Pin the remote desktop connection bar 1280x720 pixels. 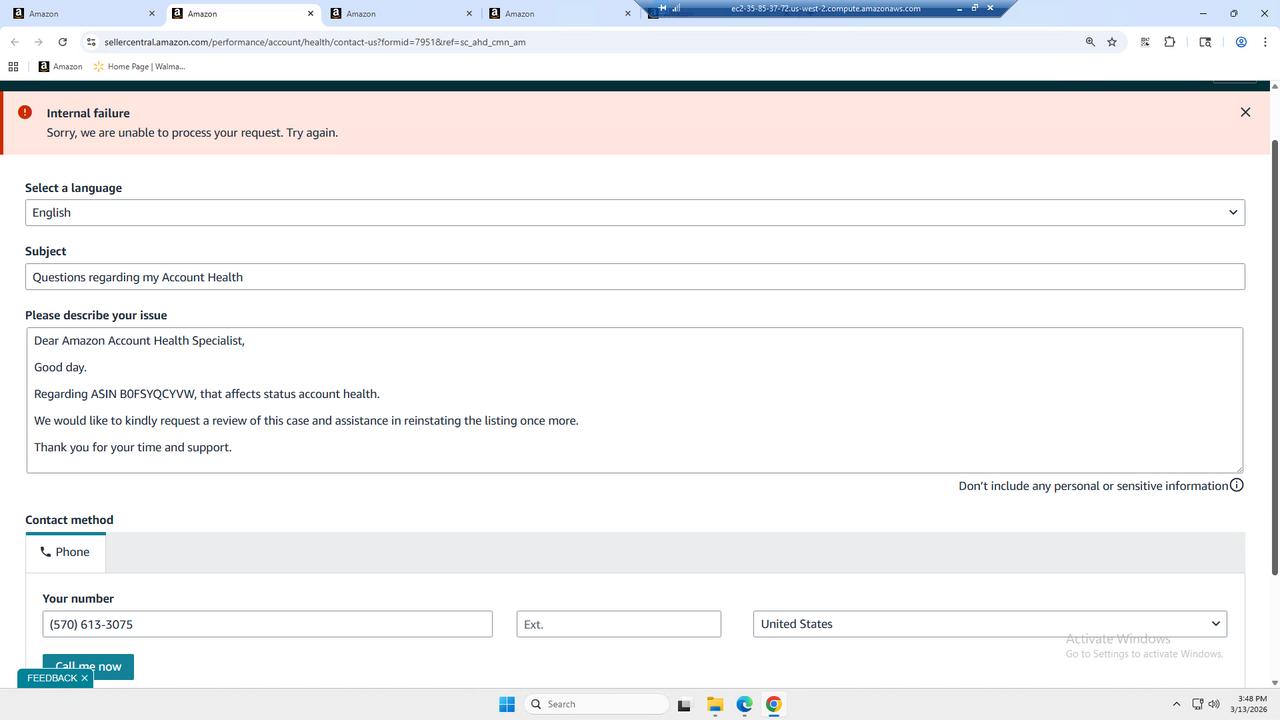pos(662,8)
